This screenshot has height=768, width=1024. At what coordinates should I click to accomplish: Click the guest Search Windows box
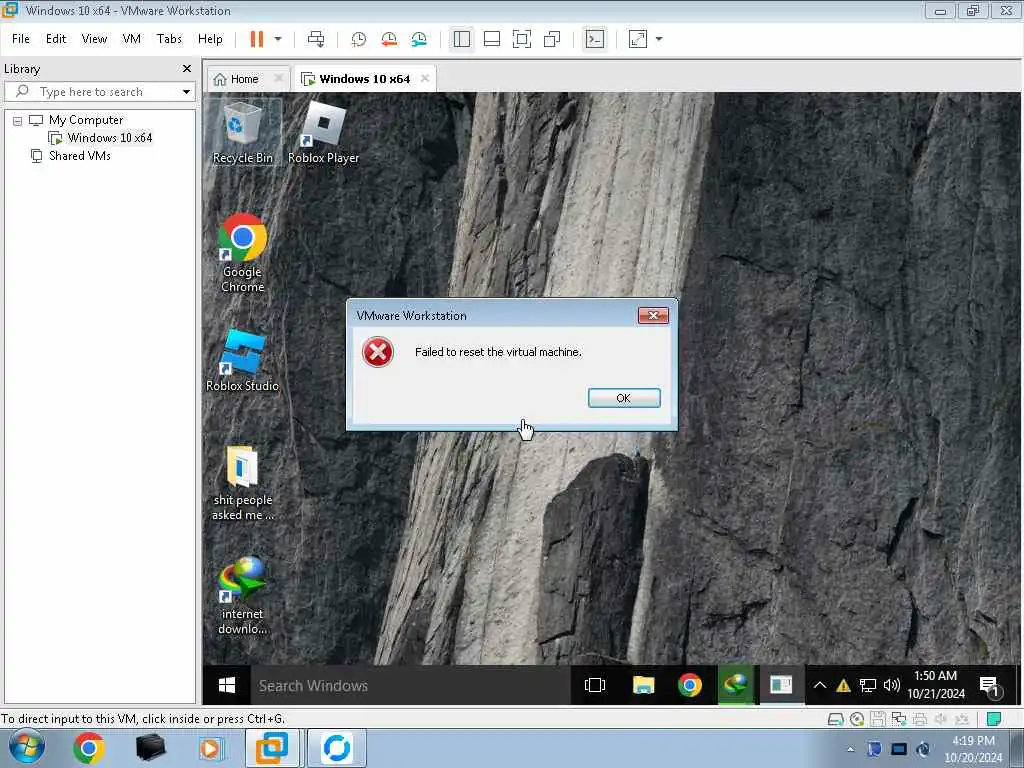pos(411,685)
